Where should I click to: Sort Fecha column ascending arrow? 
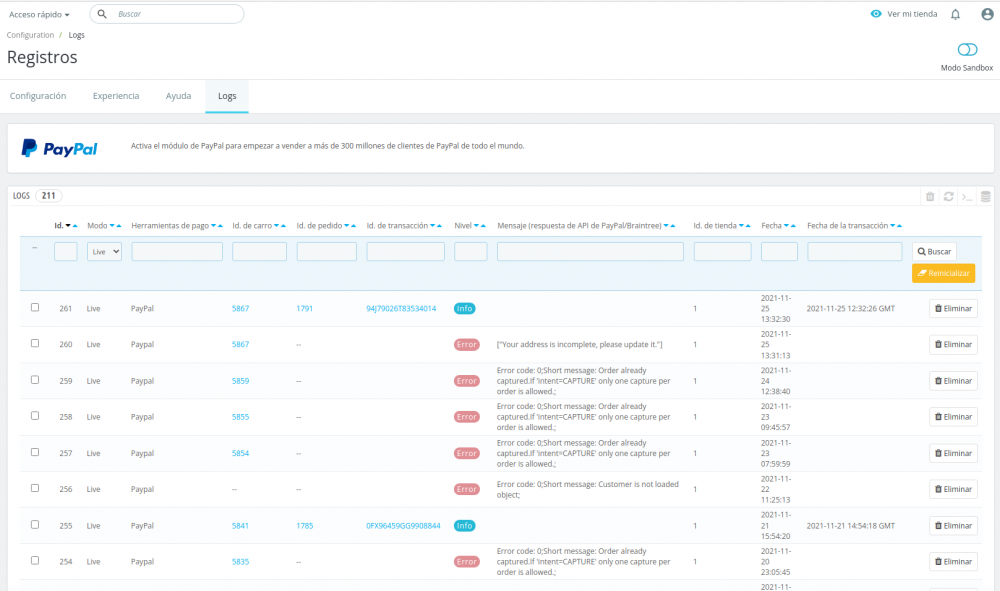(x=793, y=226)
